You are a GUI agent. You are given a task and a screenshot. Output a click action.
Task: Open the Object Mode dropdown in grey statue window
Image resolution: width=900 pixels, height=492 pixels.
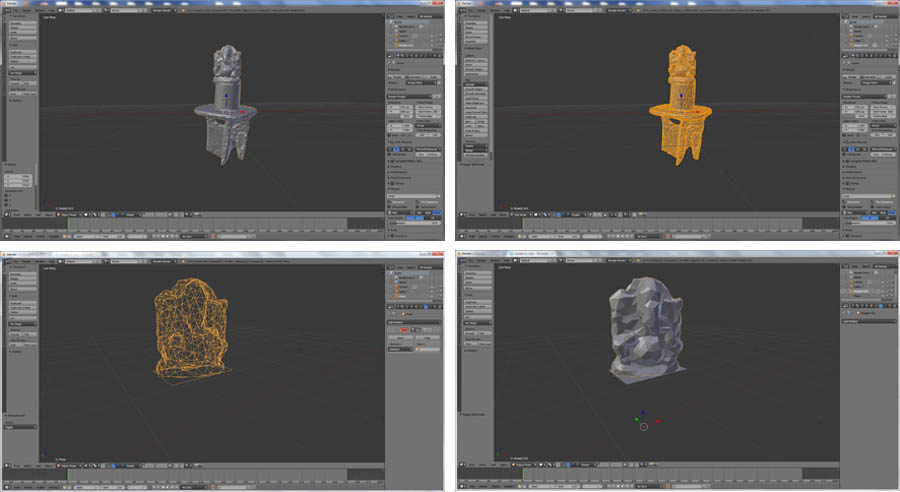point(69,214)
